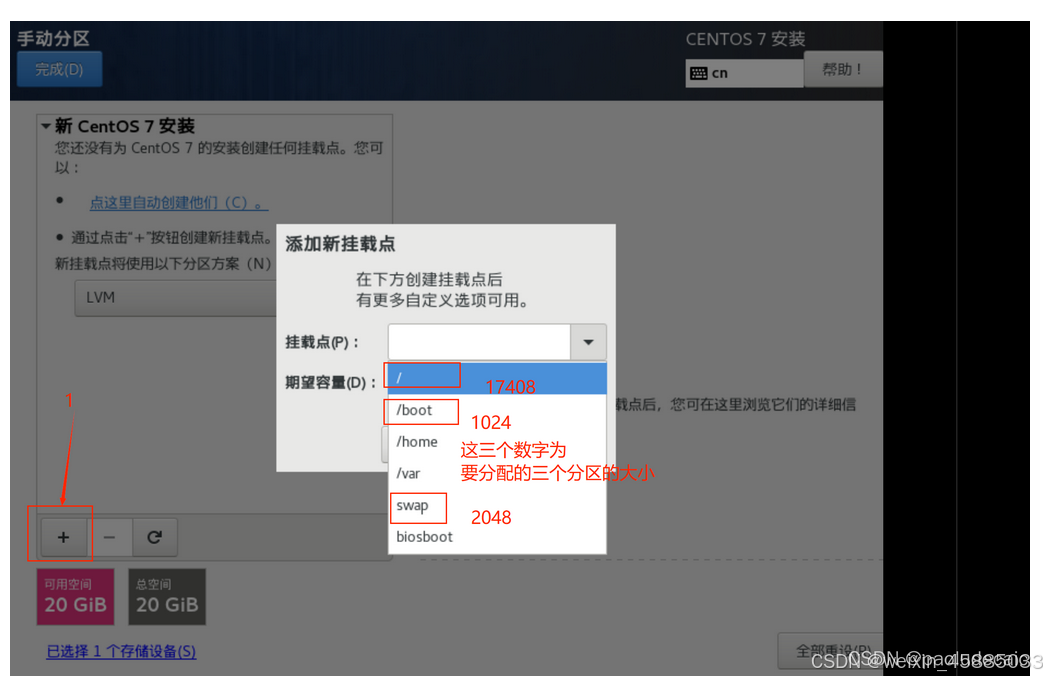Viewport: 1047px width, 680px height.
Task: Pick /var in the mount point list
Action: [x=497, y=474]
